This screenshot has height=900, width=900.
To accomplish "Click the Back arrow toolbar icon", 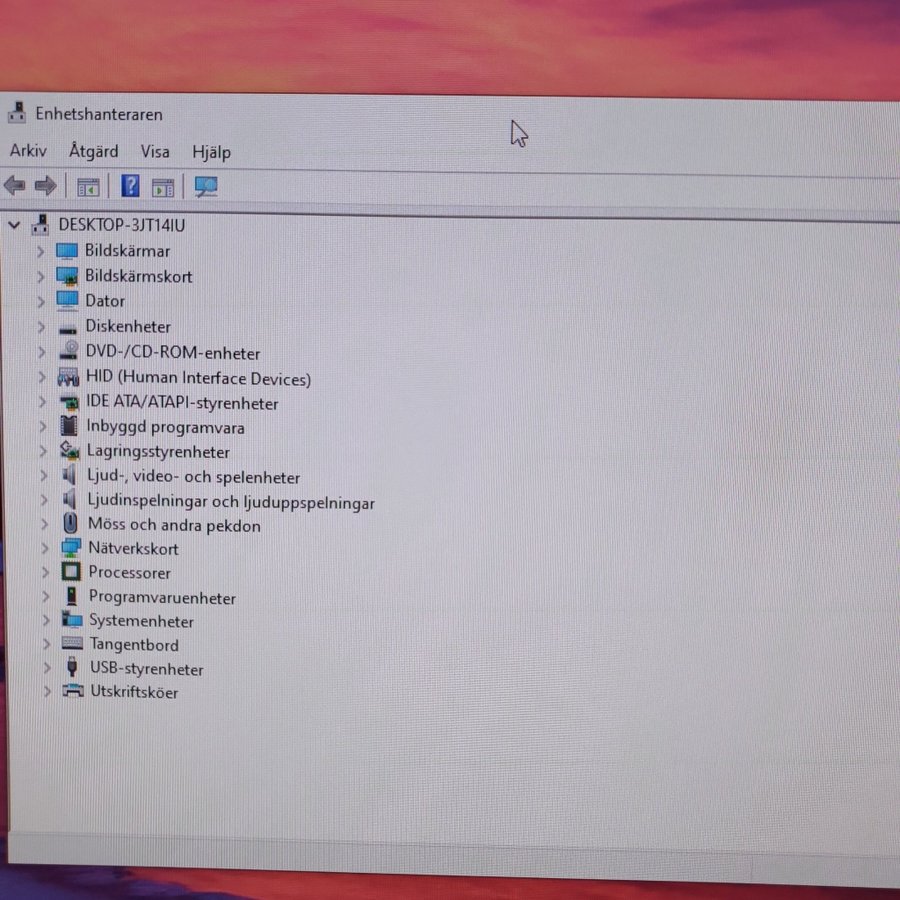I will pyautogui.click(x=15, y=186).
